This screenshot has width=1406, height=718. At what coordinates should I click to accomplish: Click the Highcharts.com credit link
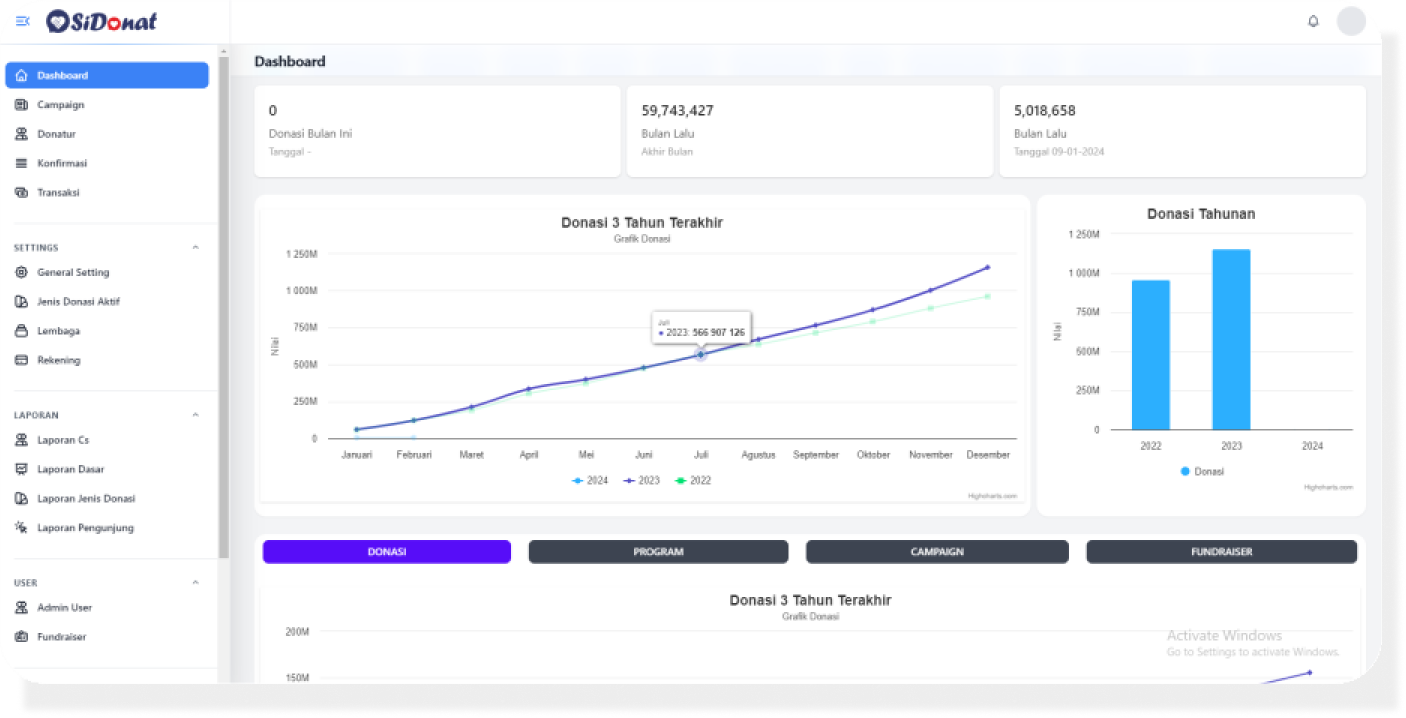tap(991, 496)
